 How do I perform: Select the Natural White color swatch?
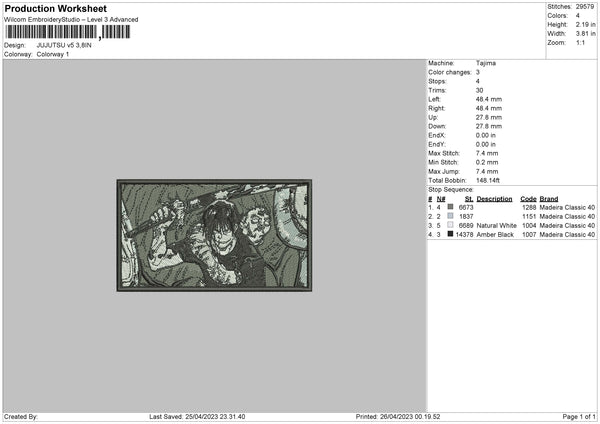tap(450, 225)
